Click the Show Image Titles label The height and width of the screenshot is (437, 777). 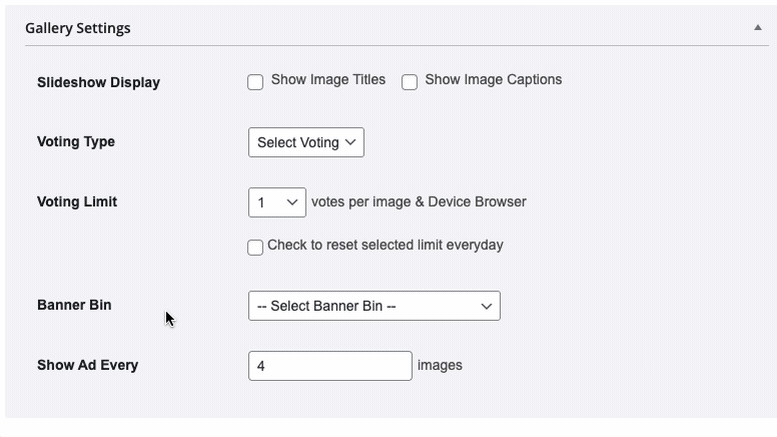pyautogui.click(x=328, y=80)
